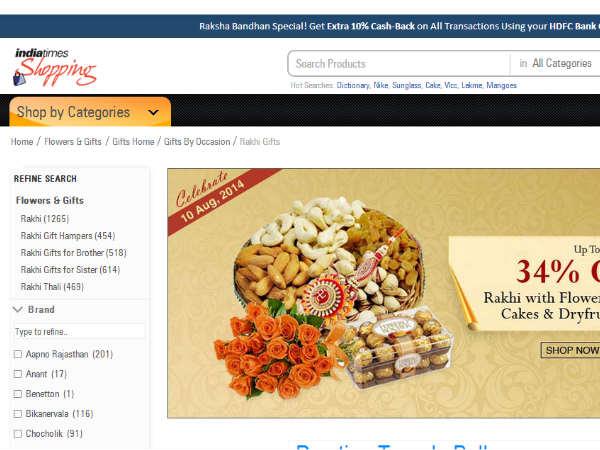Select the Bikanervala brand checkbox
Image resolution: width=600 pixels, height=450 pixels.
(x=18, y=414)
